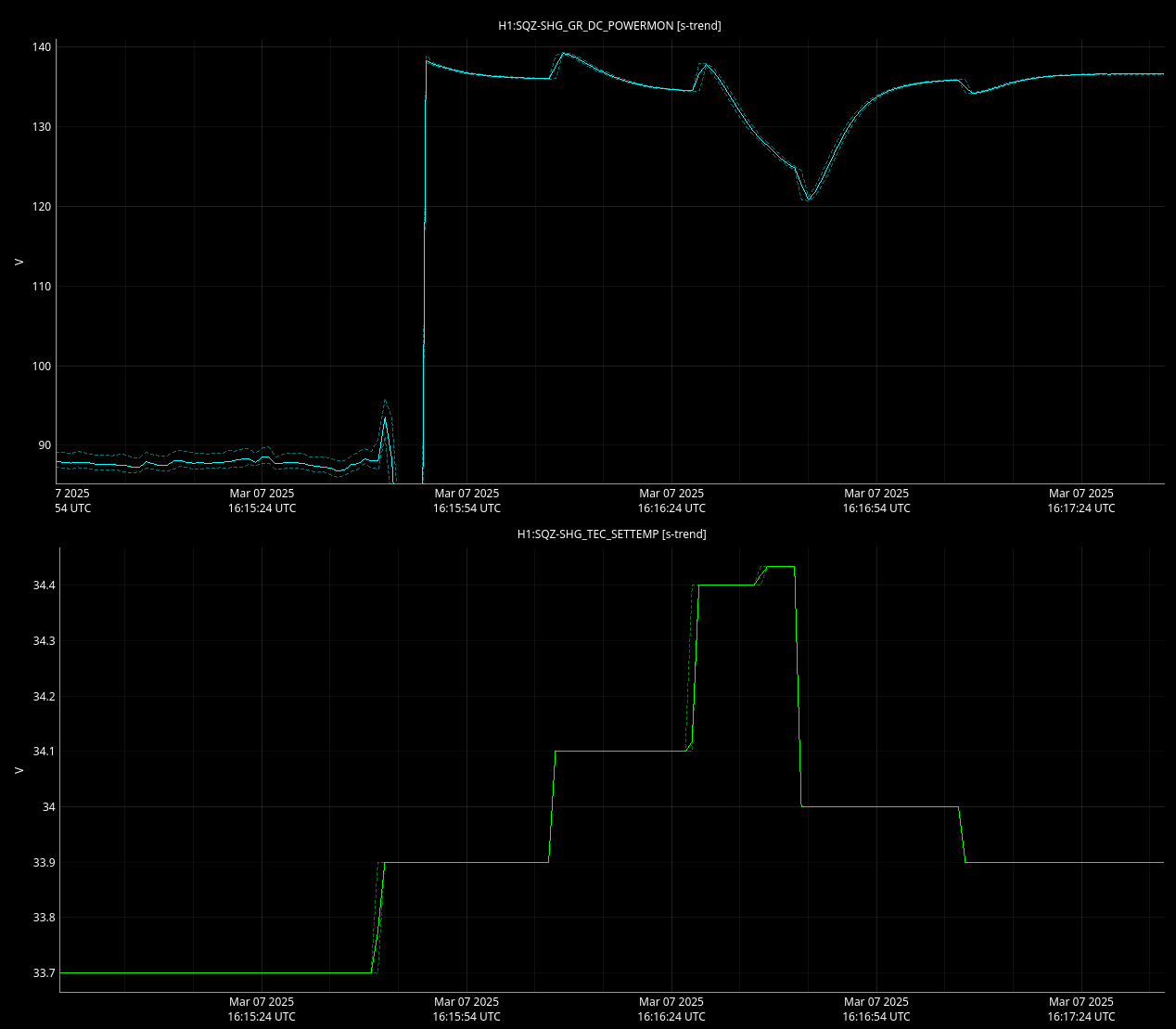Click the 34.2 tick on SETTEMP y-axis
Viewport: 1176px width, 1029px height.
(x=44, y=696)
